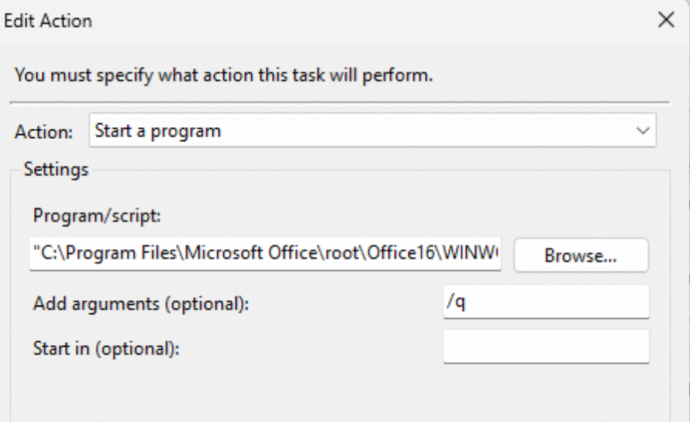Viewport: 690px width, 422px height.
Task: Click the chevron arrow of Action combo box
Action: pos(643,131)
